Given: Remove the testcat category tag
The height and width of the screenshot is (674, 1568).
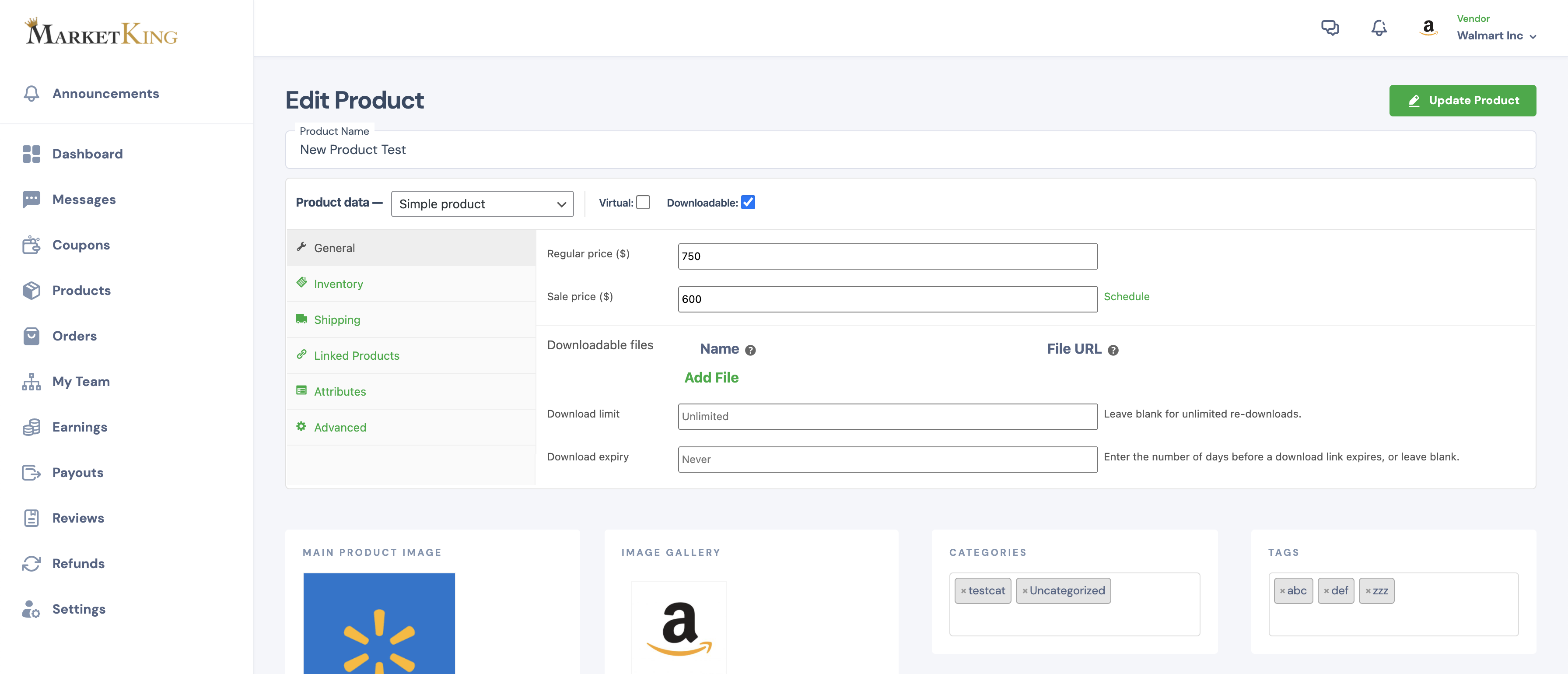Looking at the screenshot, I should (963, 591).
